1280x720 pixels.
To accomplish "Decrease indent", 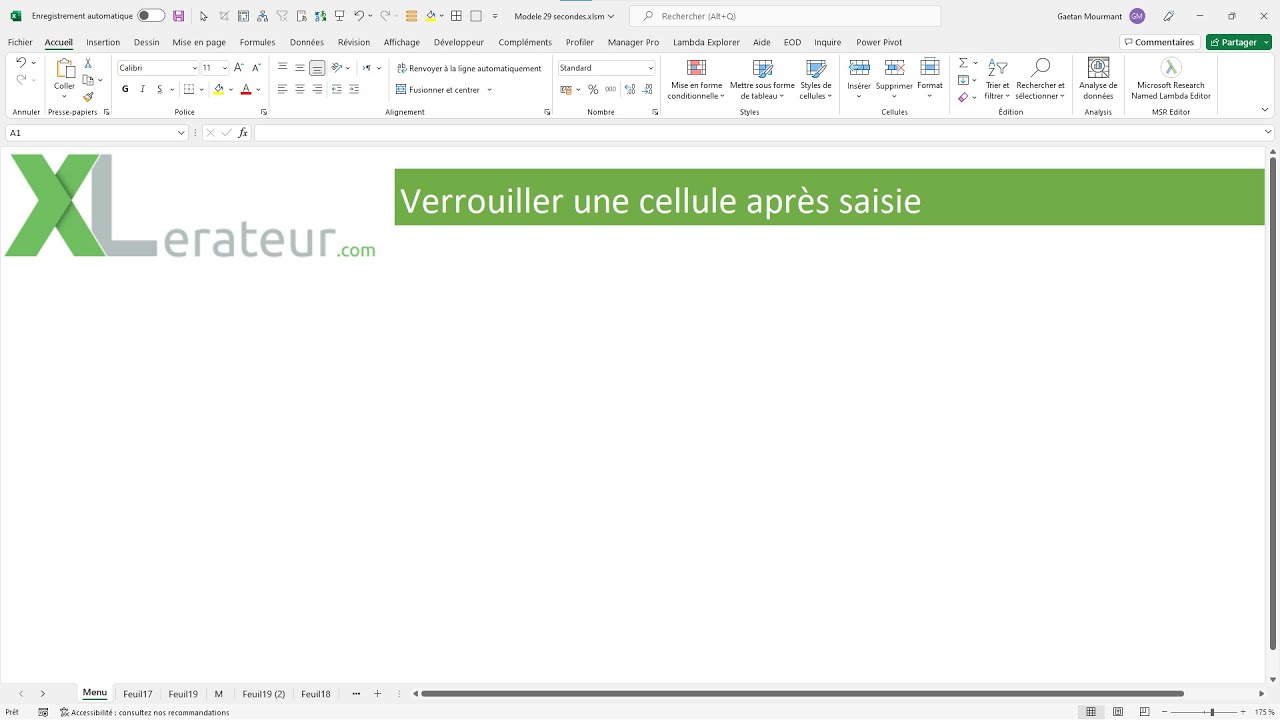I will [x=336, y=89].
